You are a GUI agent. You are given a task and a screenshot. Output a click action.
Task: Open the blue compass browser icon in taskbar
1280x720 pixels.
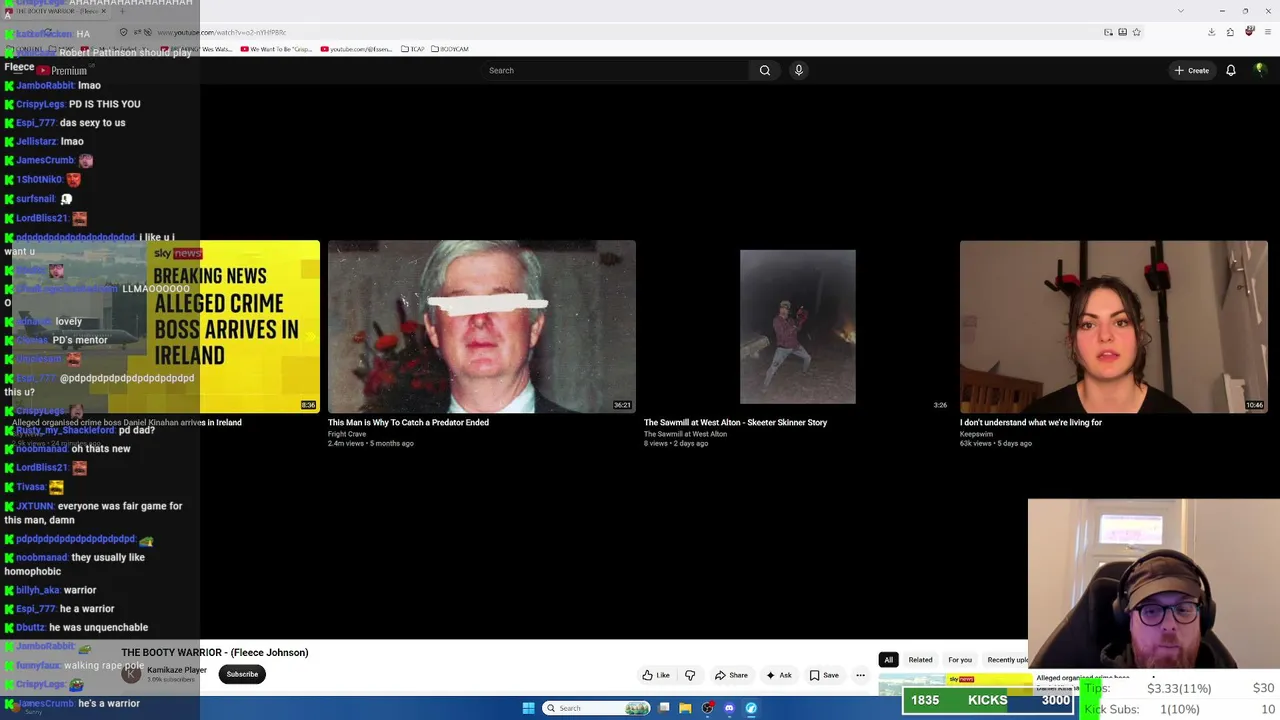751,708
